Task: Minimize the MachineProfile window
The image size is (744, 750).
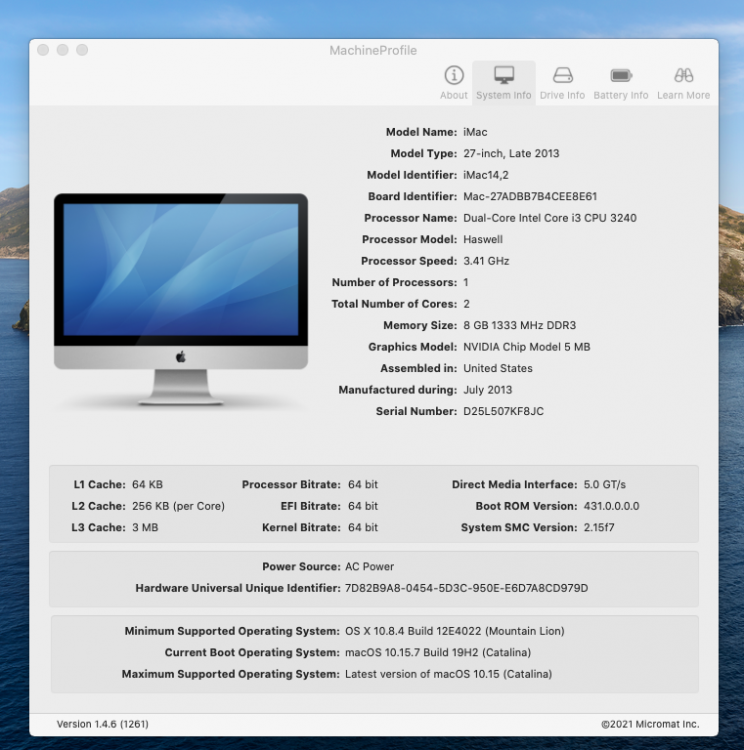Action: pos(63,50)
